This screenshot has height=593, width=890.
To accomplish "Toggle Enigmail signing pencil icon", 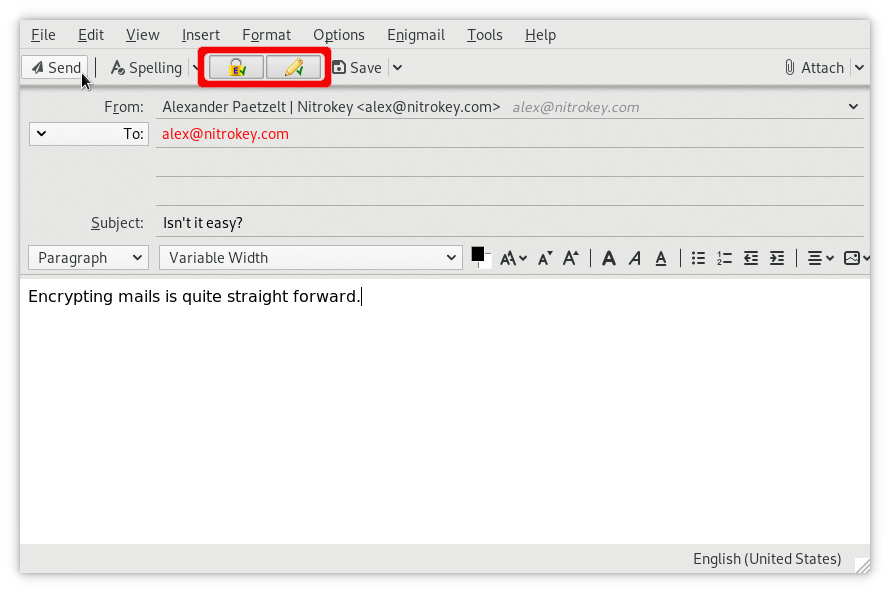I will pos(293,68).
